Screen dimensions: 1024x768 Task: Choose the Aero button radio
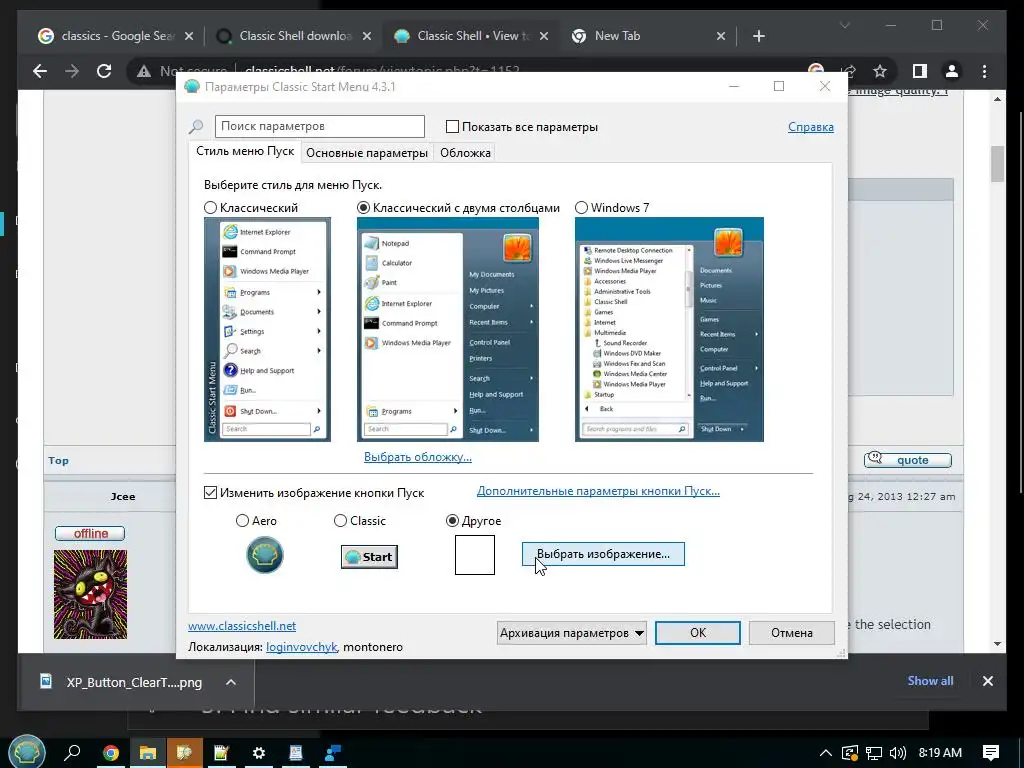[242, 520]
